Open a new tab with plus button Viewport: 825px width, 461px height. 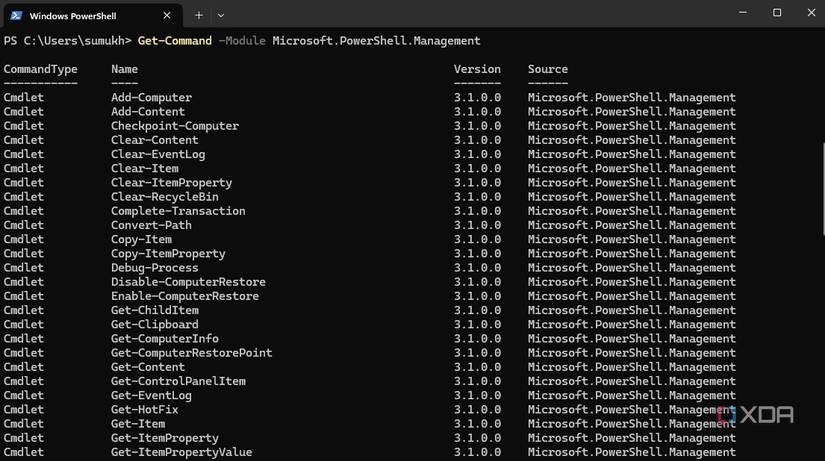198,15
